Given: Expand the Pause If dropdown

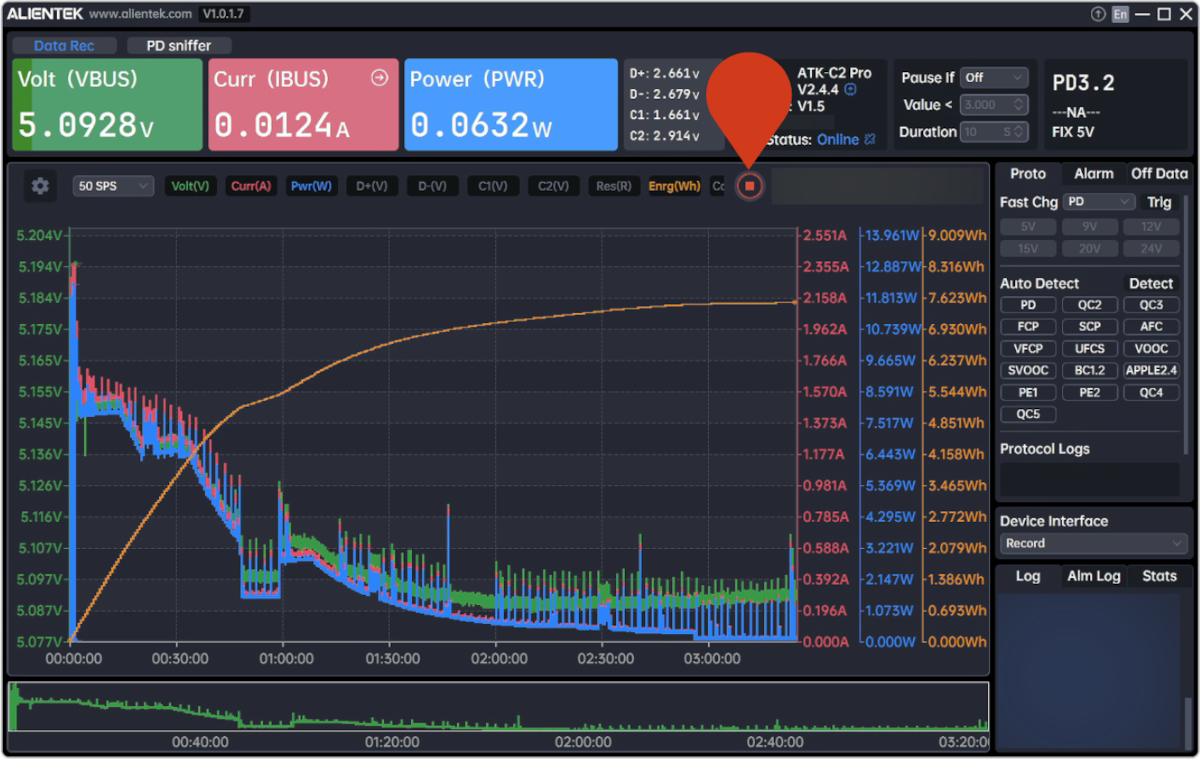Looking at the screenshot, I should [994, 77].
